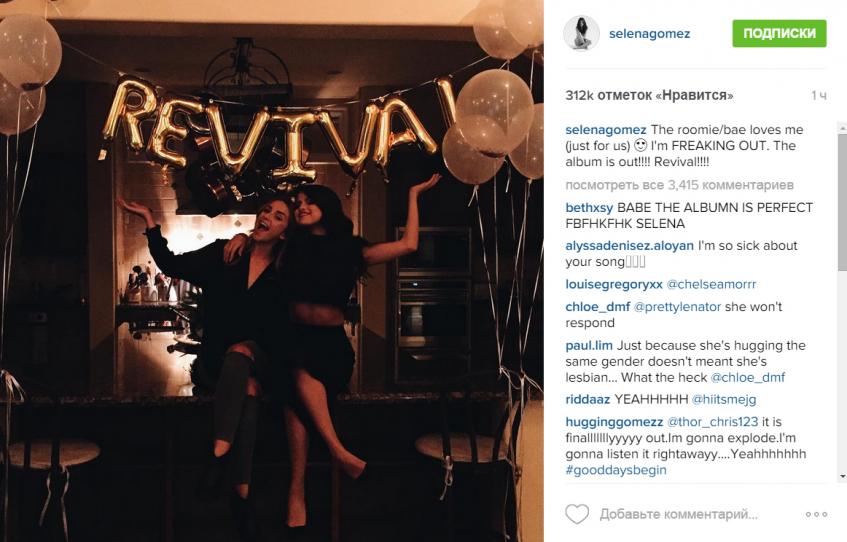
Task: Open the Revival balloon photo
Action: [x=272, y=271]
